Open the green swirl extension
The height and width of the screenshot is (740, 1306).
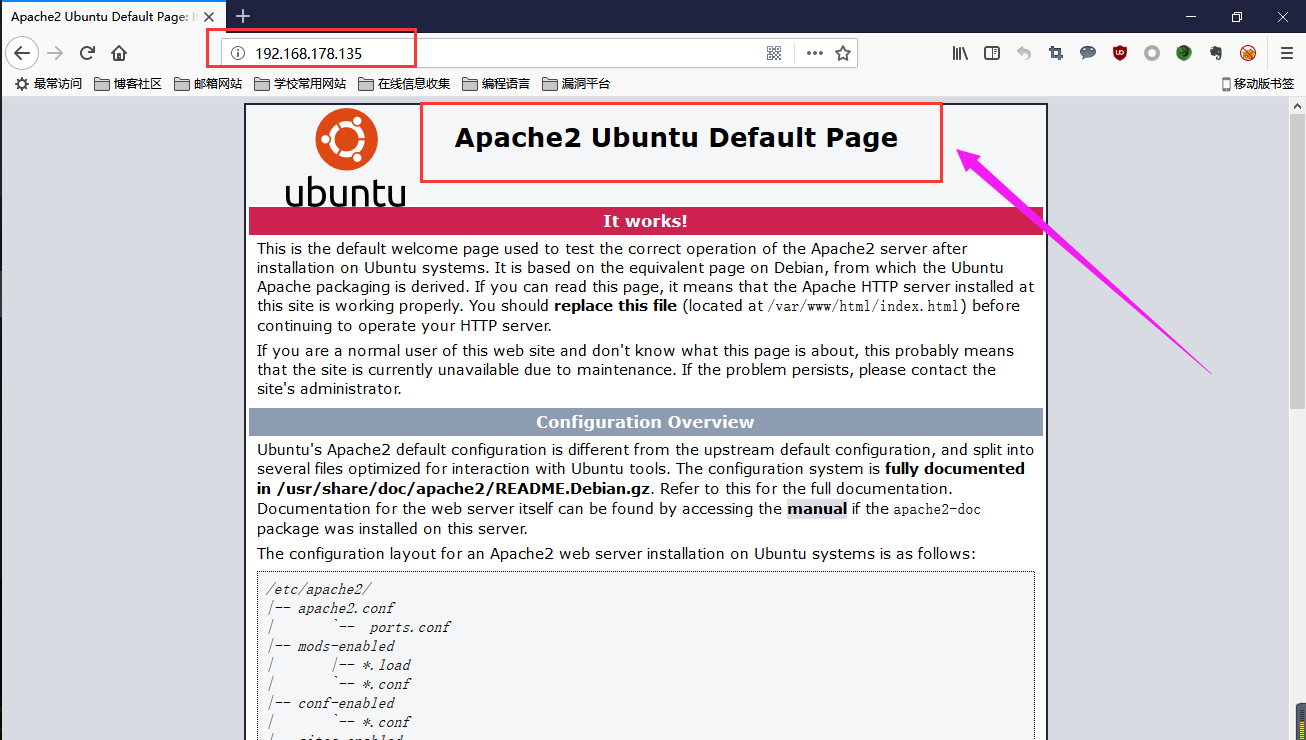tap(1184, 53)
